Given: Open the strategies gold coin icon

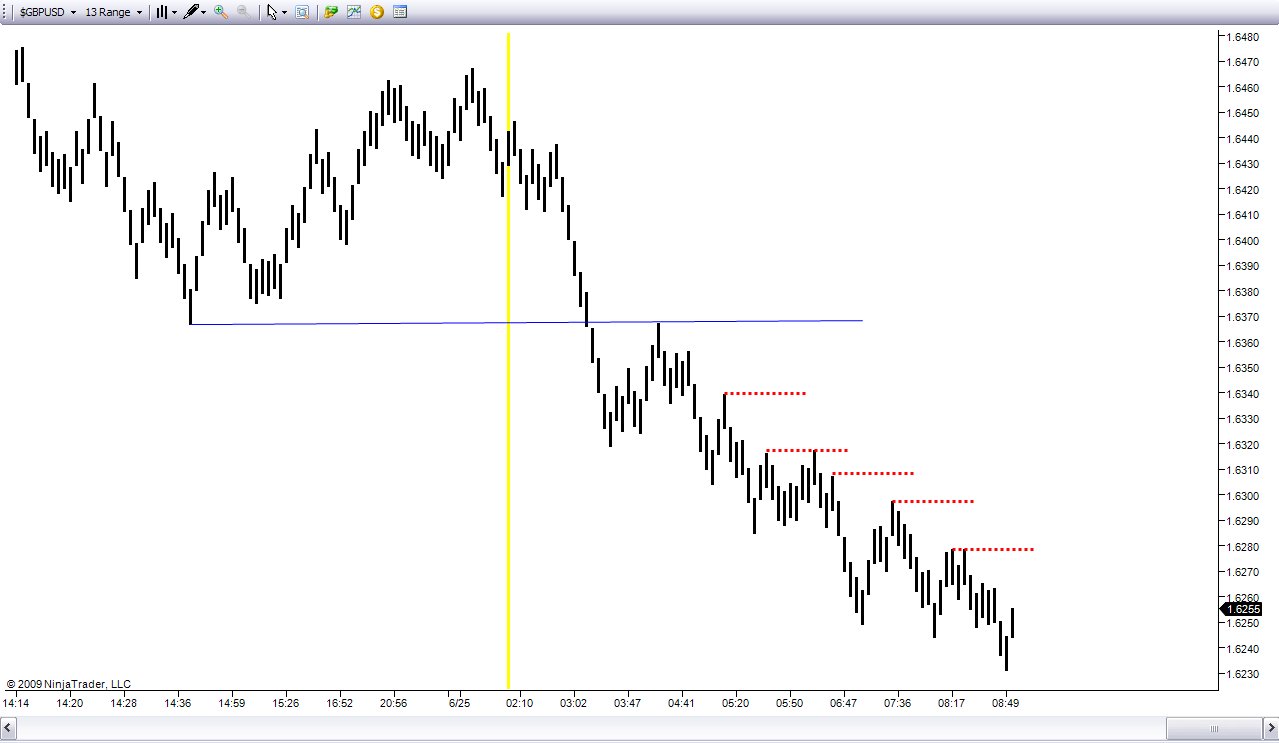Looking at the screenshot, I should (x=377, y=13).
